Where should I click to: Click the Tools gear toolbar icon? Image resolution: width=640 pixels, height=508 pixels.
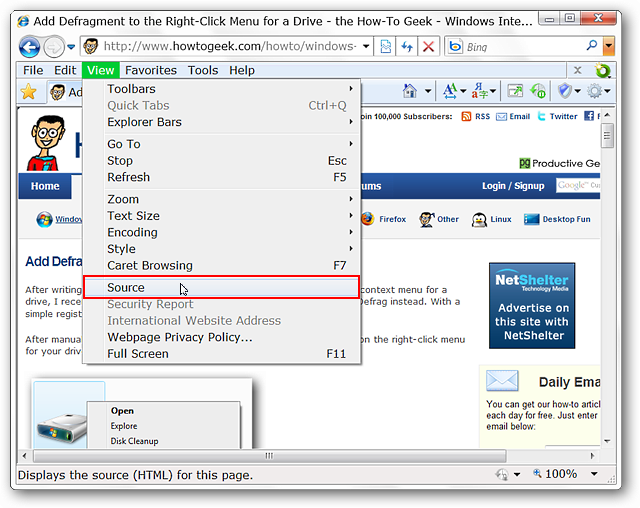pos(594,91)
